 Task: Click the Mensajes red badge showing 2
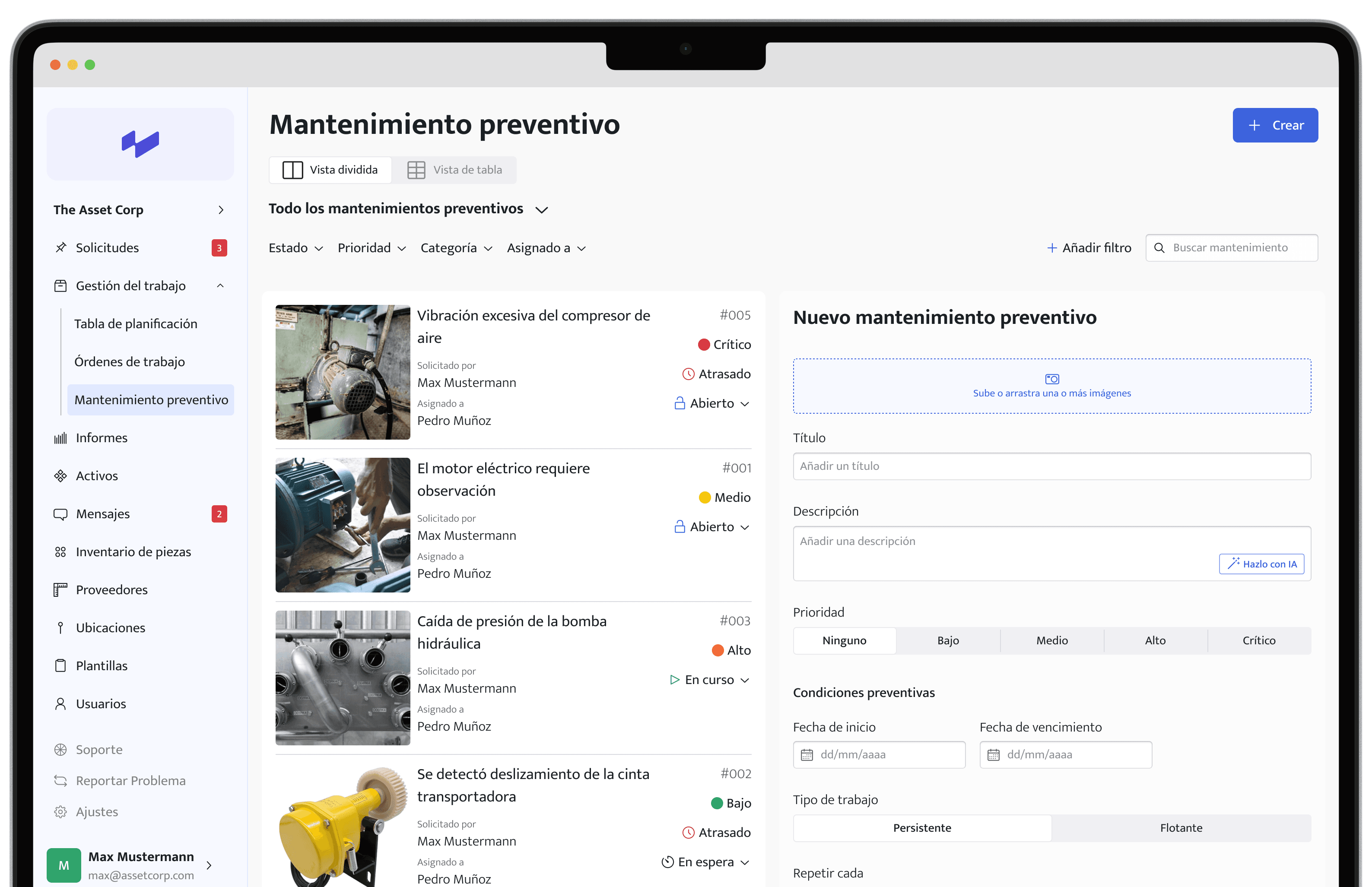(x=219, y=514)
